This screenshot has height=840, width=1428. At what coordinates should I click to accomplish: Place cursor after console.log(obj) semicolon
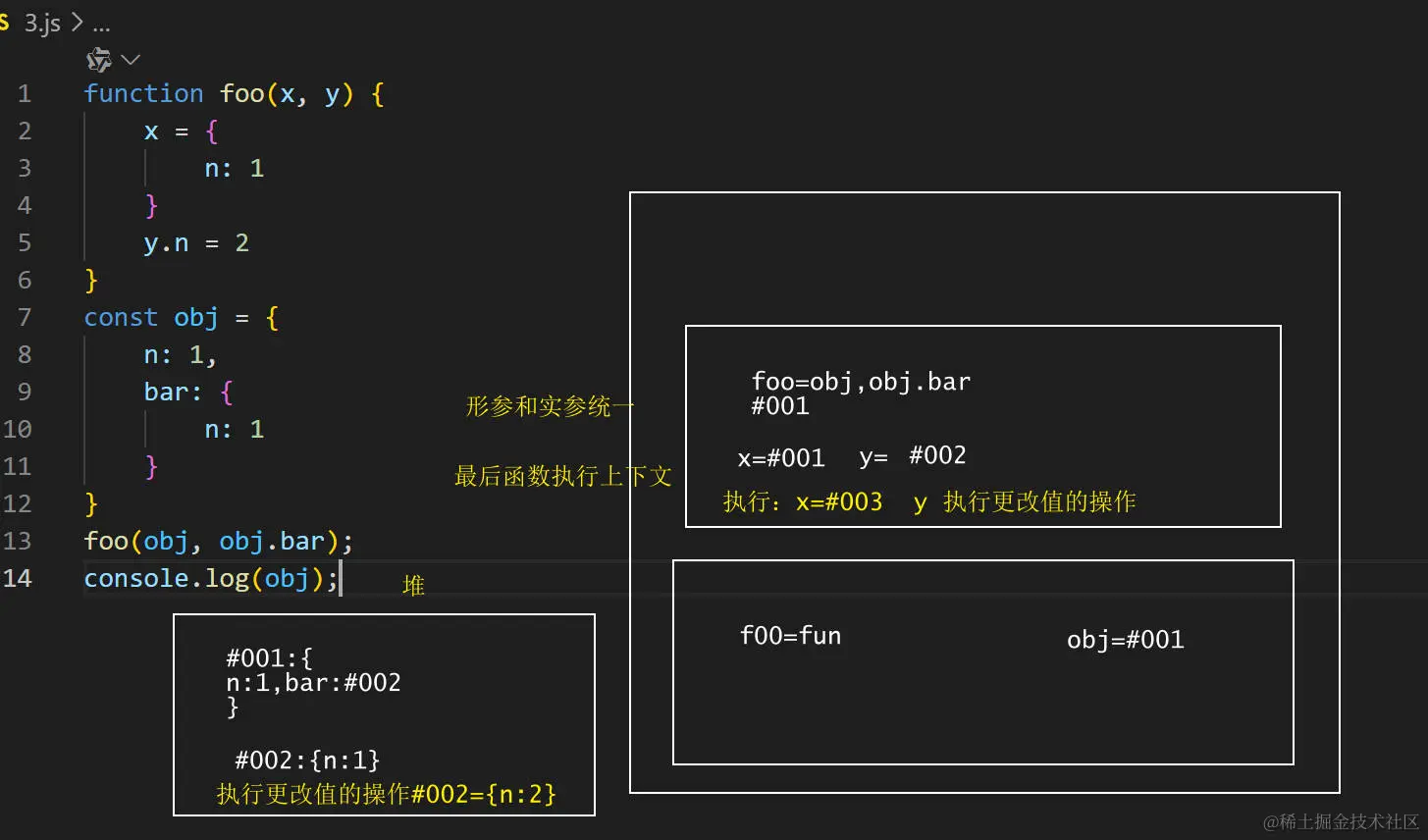pyautogui.click(x=341, y=578)
